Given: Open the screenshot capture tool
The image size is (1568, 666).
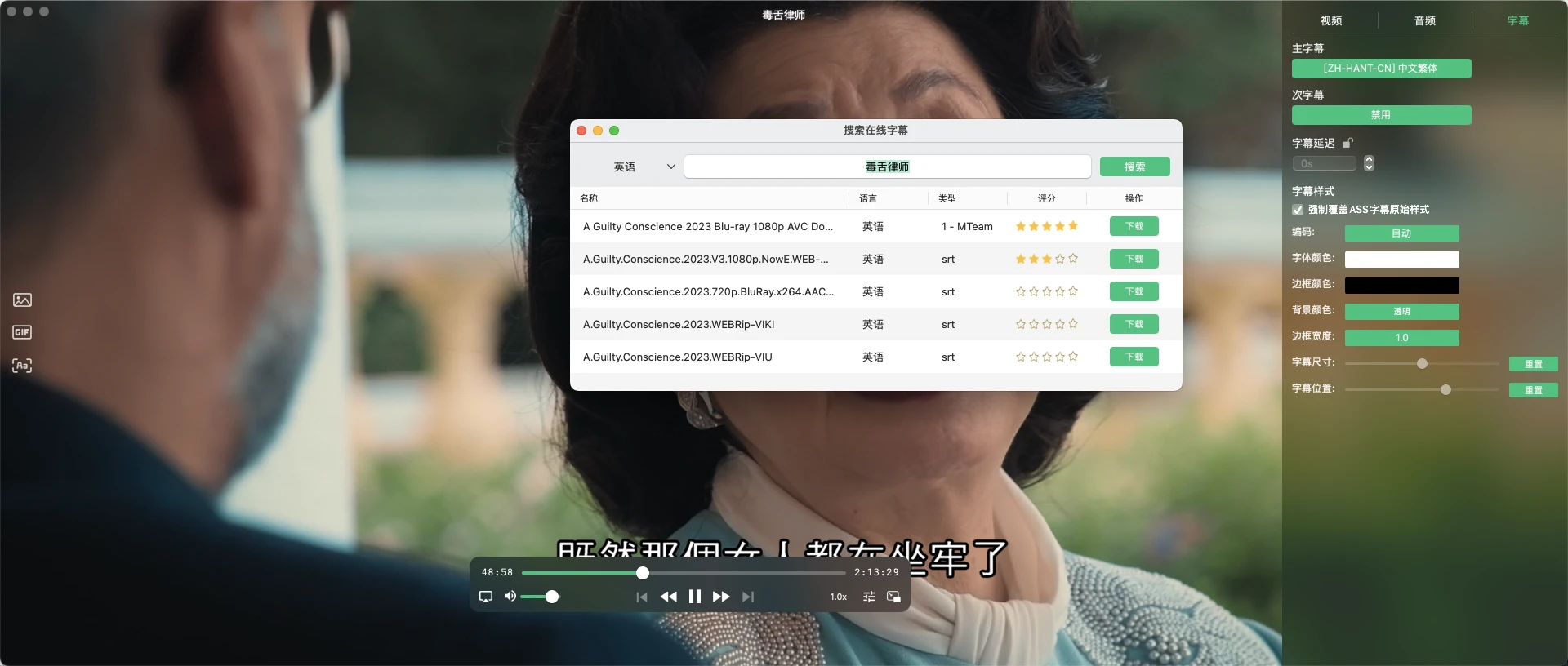Looking at the screenshot, I should (22, 300).
